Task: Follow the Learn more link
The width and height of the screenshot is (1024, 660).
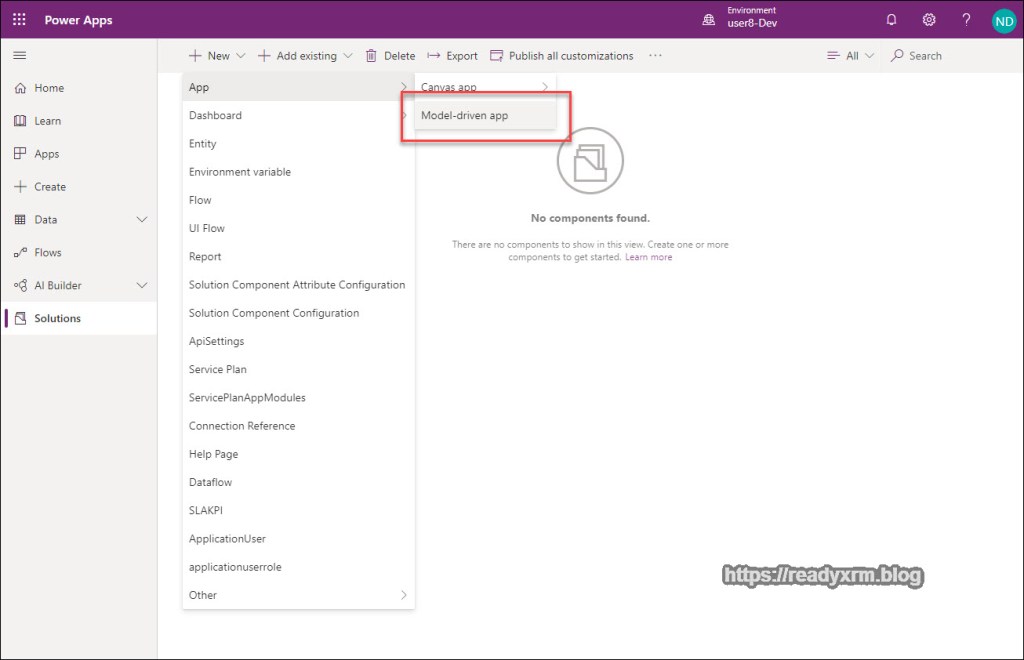Action: pyautogui.click(x=648, y=257)
